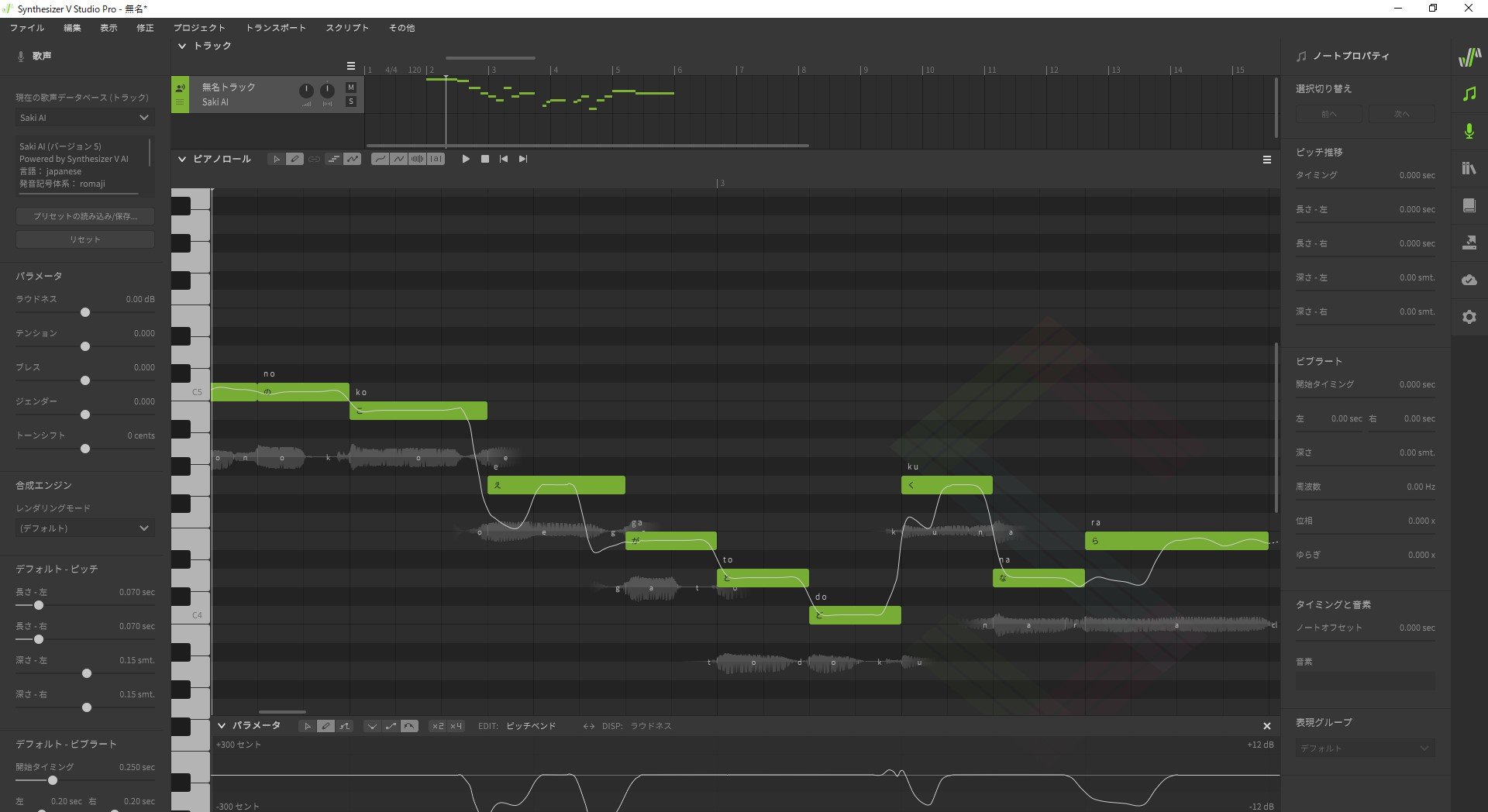Image resolution: width=1488 pixels, height=812 pixels.
Task: Open settings gear in right sidebar
Action: (1469, 317)
